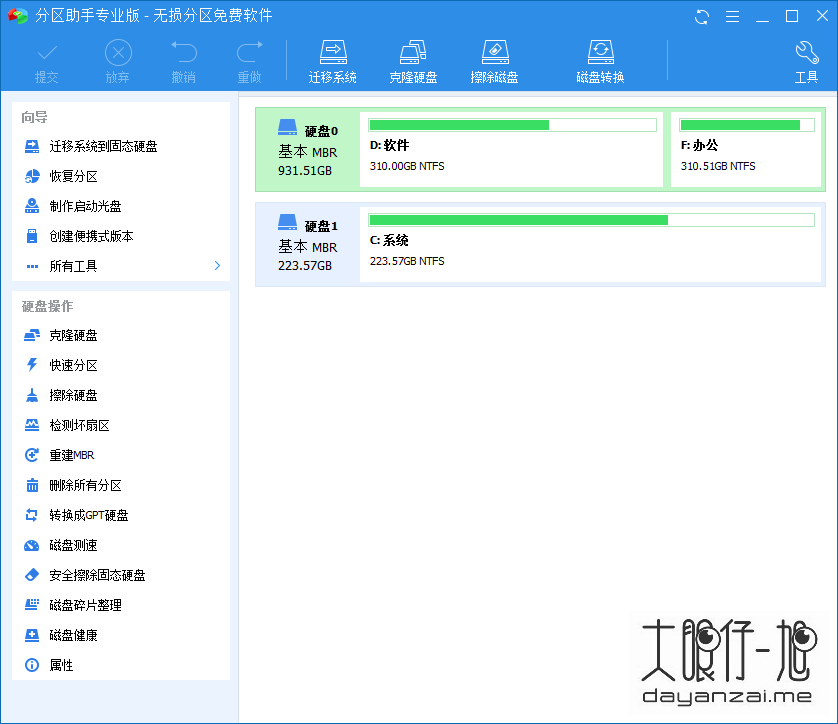Click 310.00GB NTFS size text
The image size is (838, 724).
[407, 166]
